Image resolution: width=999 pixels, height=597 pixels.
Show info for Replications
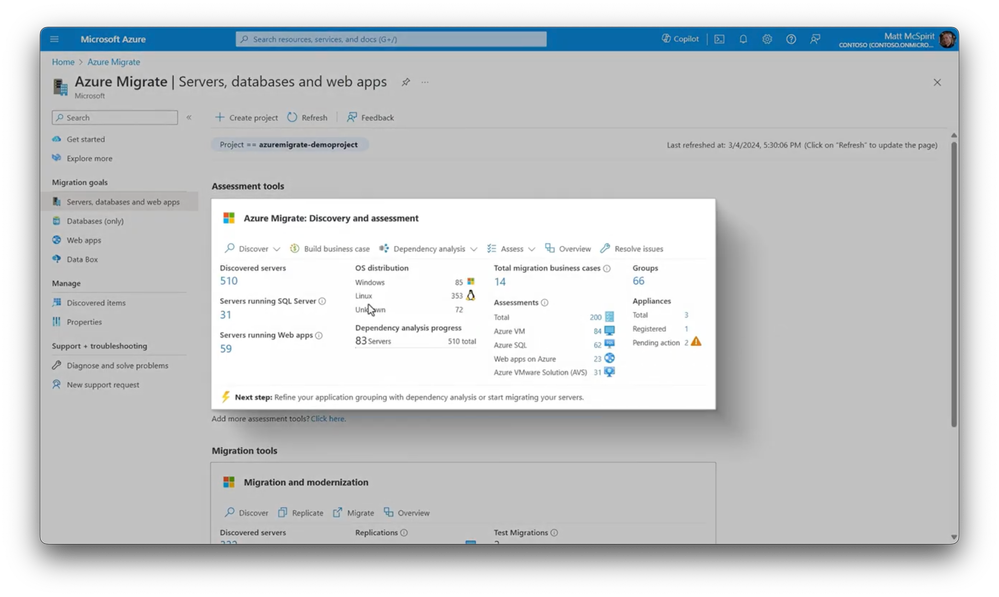pyautogui.click(x=404, y=533)
